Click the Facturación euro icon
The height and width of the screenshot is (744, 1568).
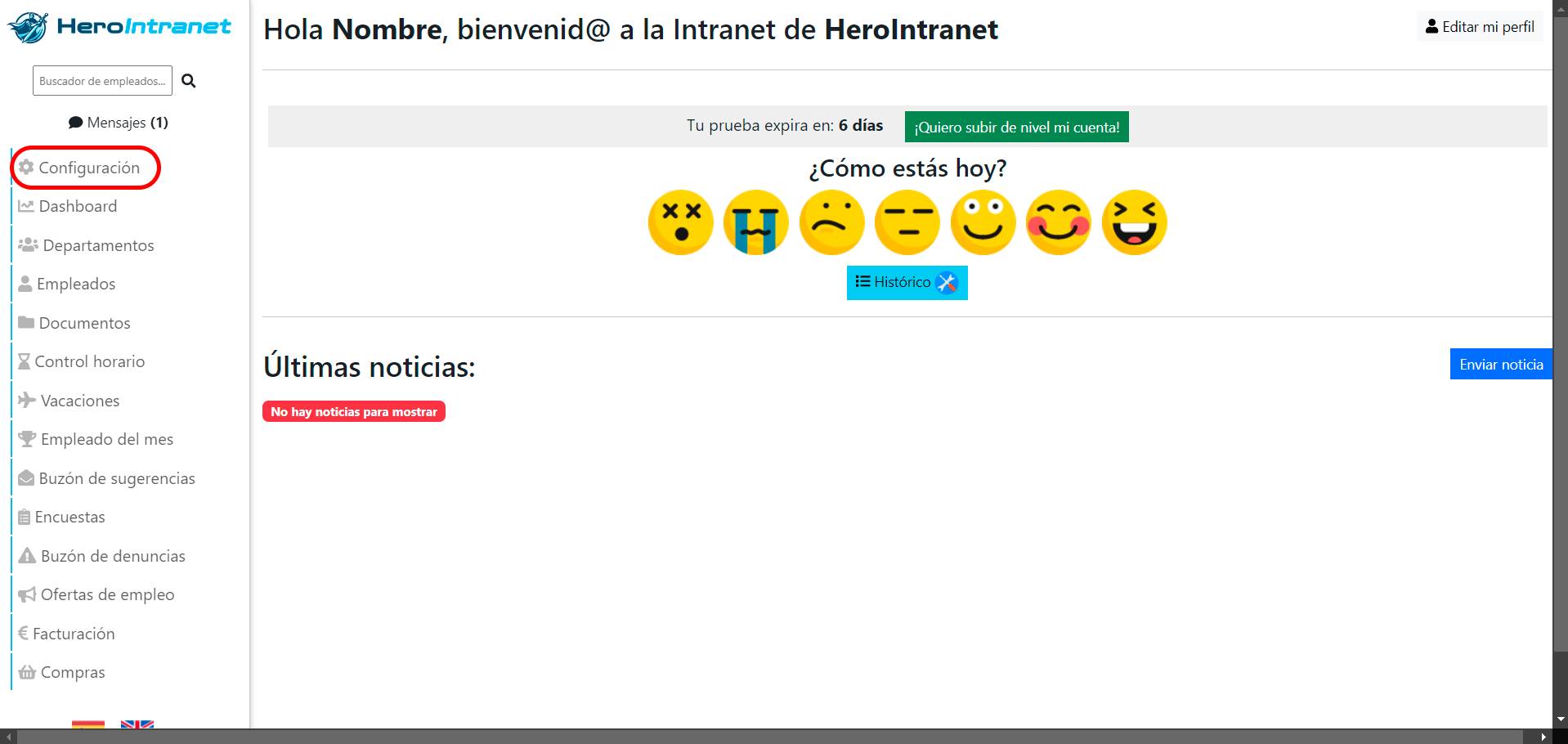(23, 633)
